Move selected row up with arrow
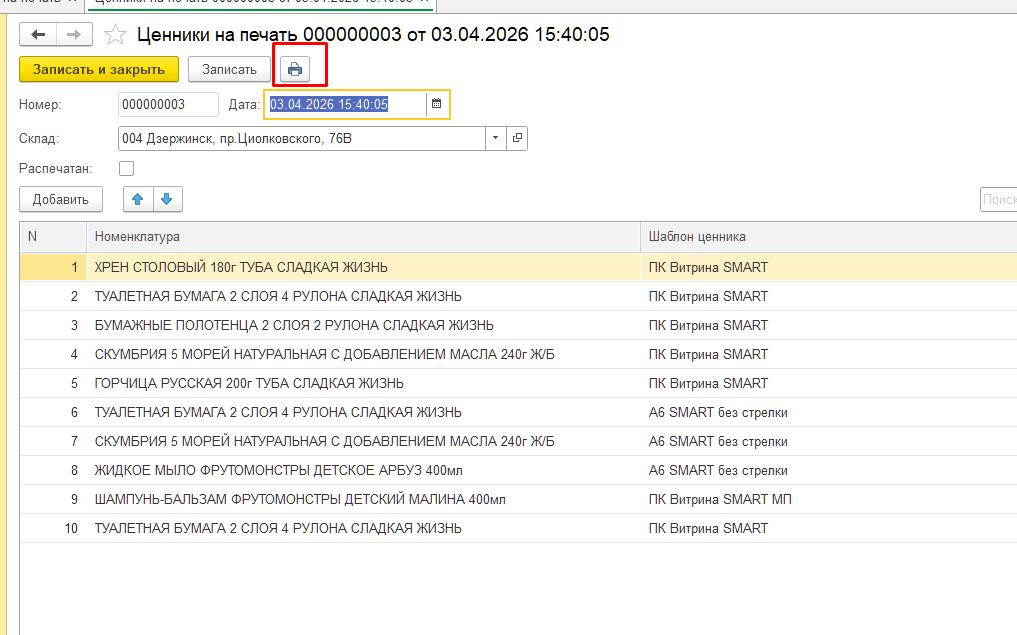Image resolution: width=1017 pixels, height=635 pixels. click(x=138, y=199)
